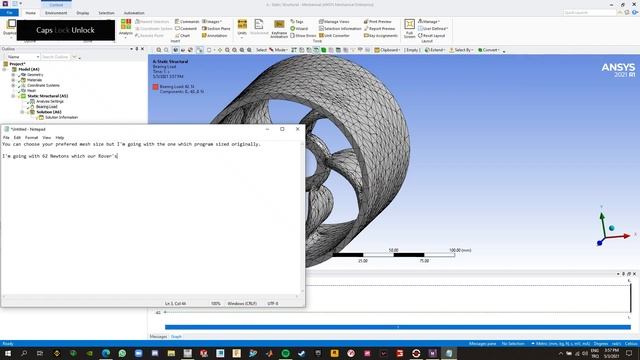The image size is (640, 360).
Task: Switch to Automation ribbon tab
Action: (134, 13)
